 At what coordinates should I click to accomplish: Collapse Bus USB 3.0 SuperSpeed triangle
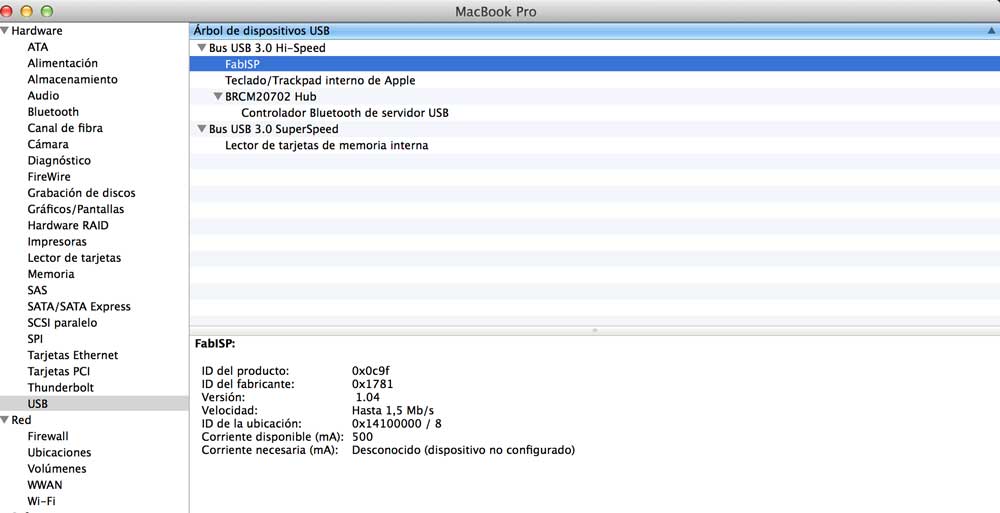tap(202, 129)
